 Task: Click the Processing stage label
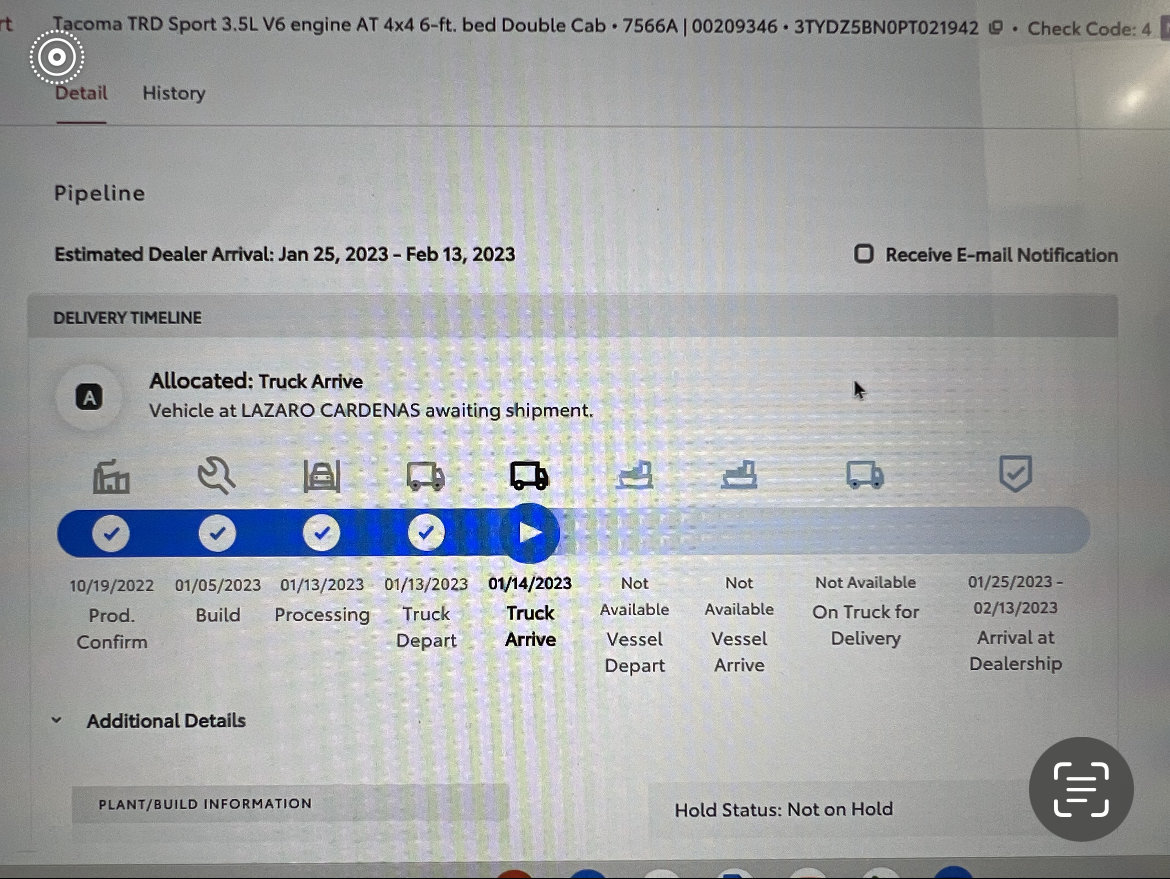pyautogui.click(x=322, y=615)
